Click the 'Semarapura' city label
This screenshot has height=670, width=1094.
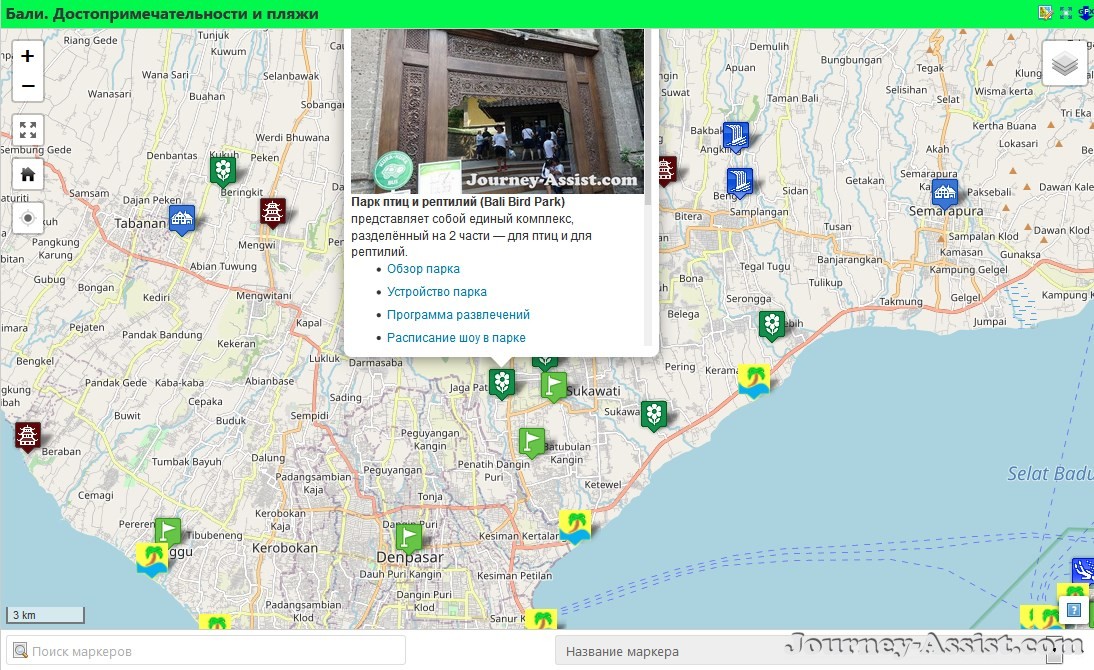(945, 211)
